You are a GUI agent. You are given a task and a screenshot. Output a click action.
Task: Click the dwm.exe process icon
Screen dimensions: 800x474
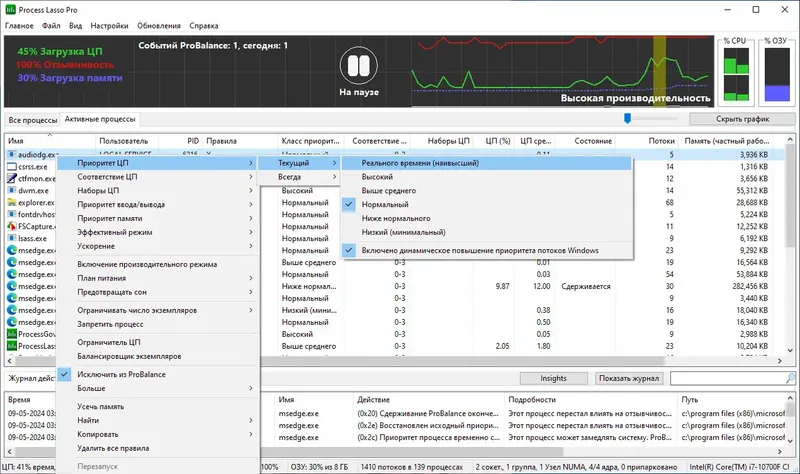pyautogui.click(x=12, y=190)
